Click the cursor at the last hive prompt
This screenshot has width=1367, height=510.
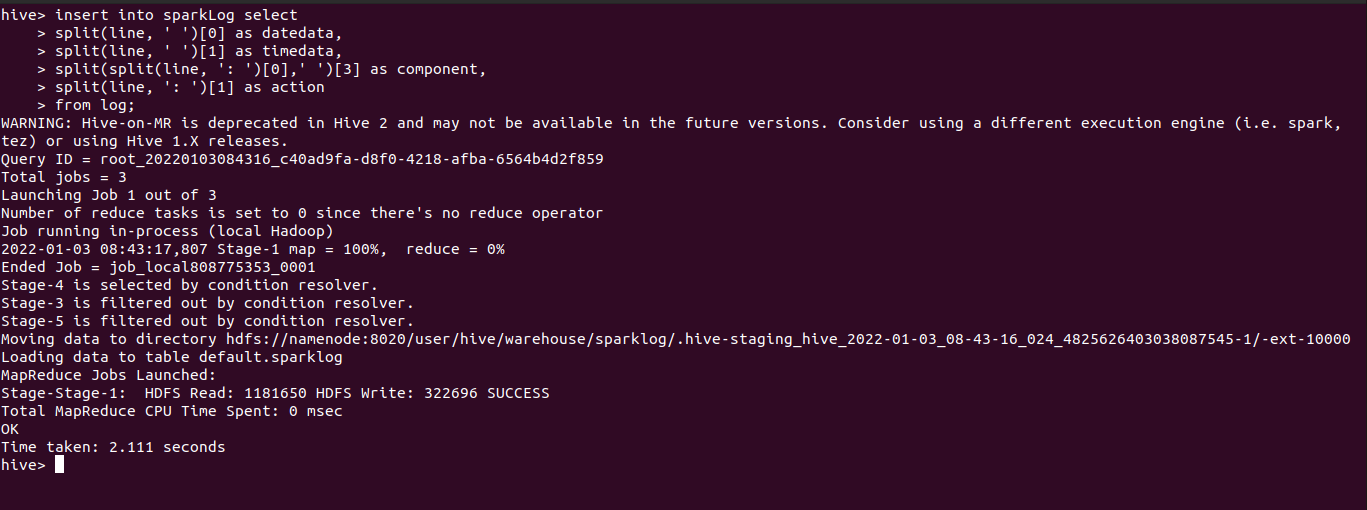[x=60, y=465]
